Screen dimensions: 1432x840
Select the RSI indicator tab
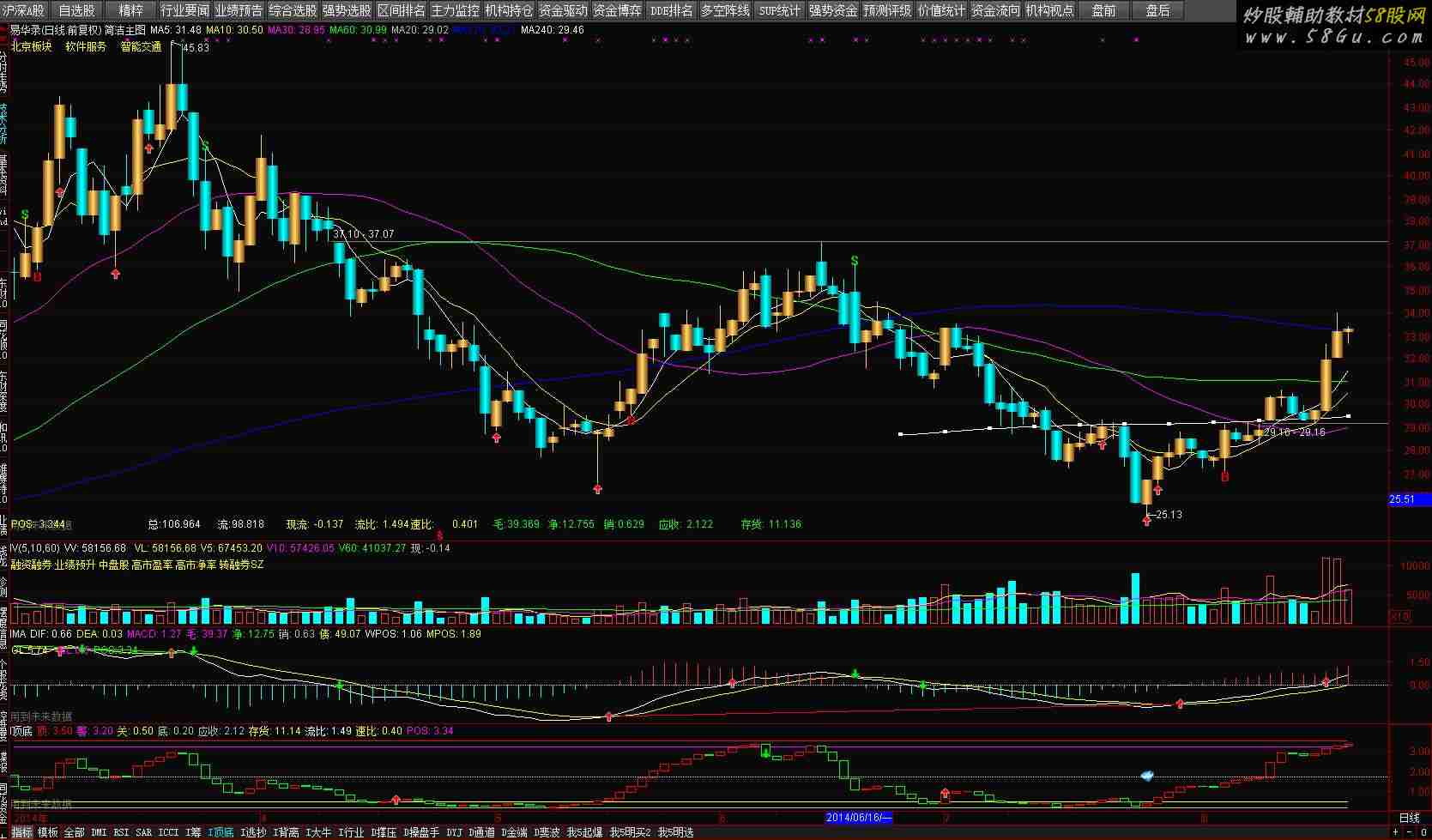(121, 832)
